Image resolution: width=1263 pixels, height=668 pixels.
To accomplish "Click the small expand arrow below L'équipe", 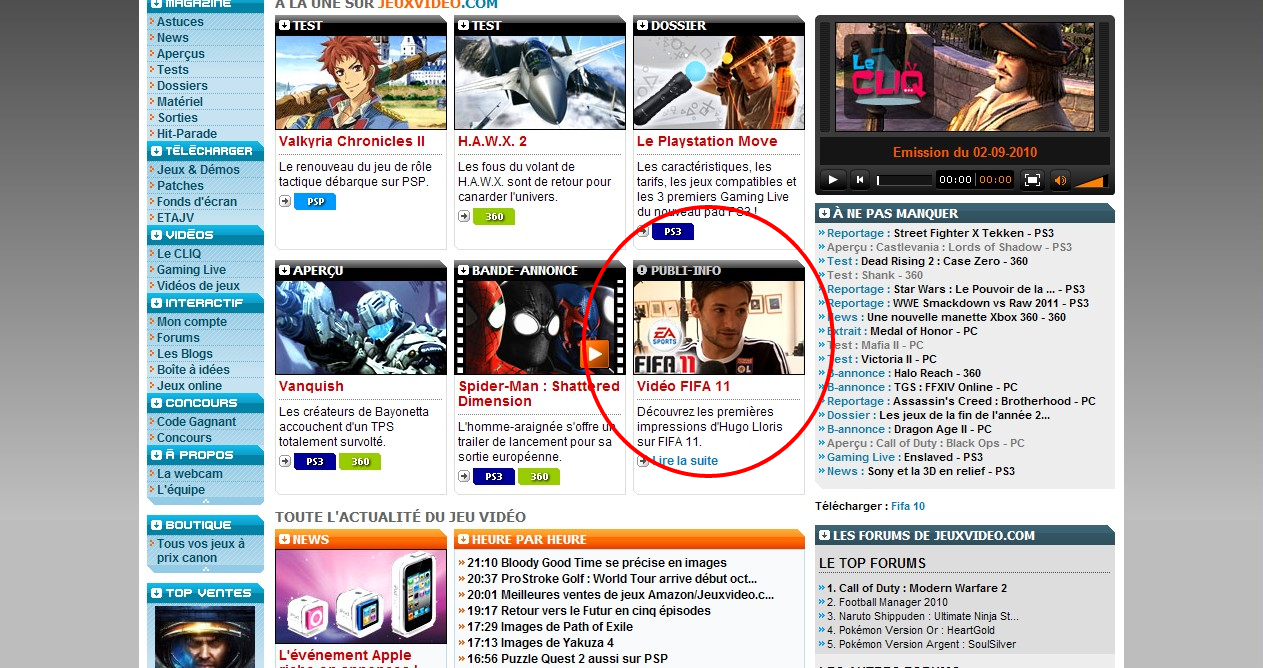I will click(x=205, y=501).
